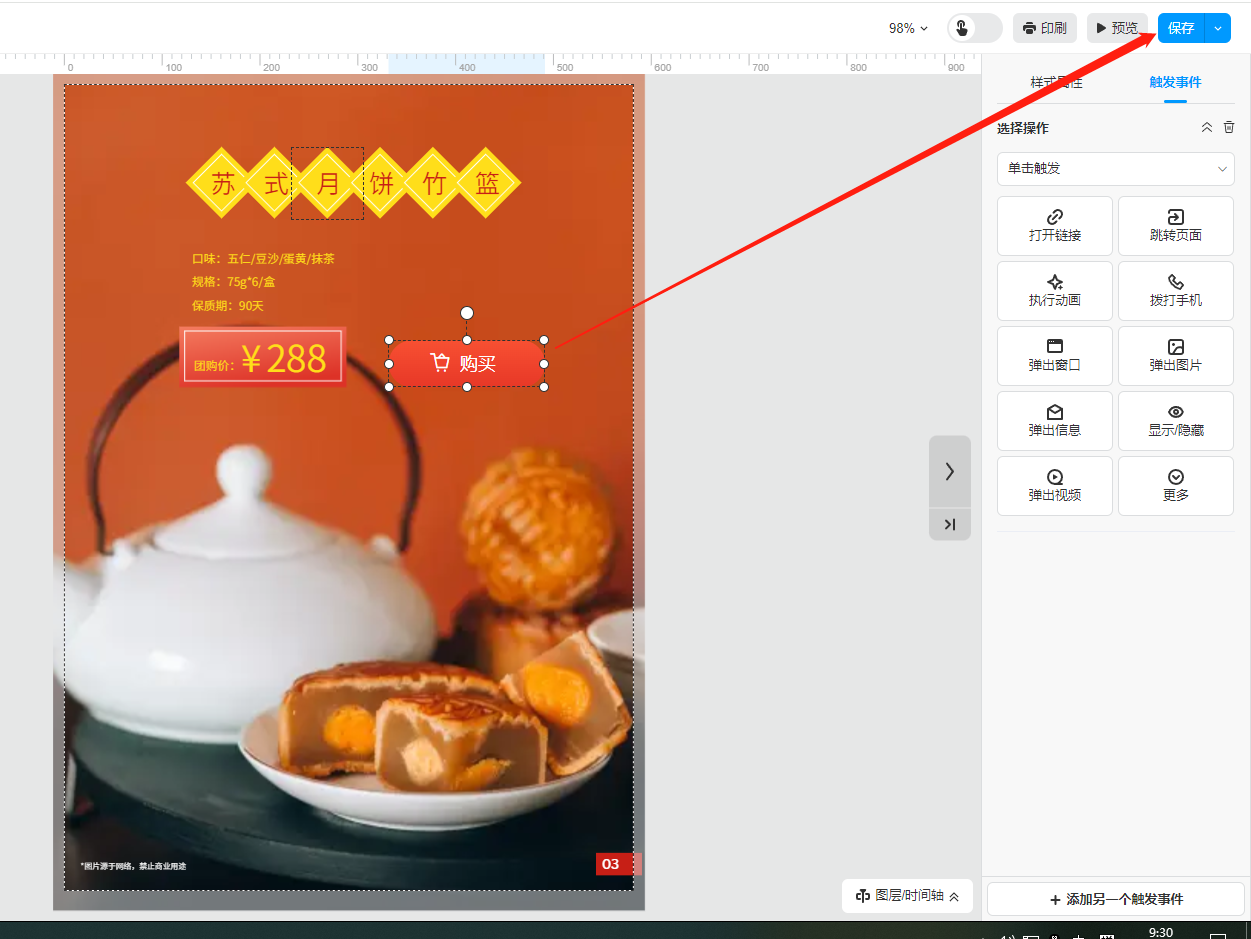The height and width of the screenshot is (939, 1251).
Task: Click the 打开链接 (open link) icon
Action: point(1054,217)
